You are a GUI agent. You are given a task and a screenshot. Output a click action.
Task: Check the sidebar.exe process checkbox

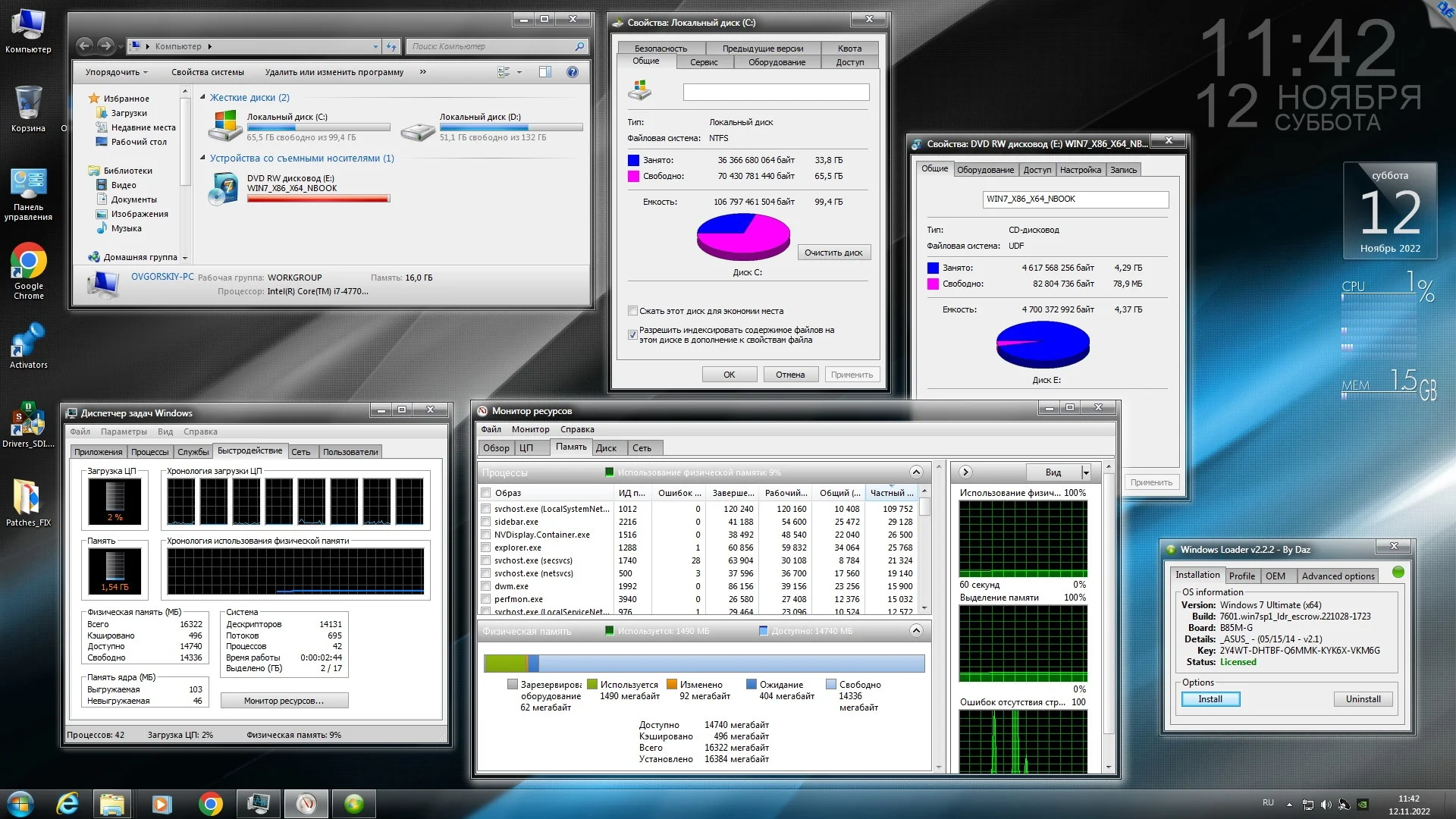pos(486,522)
